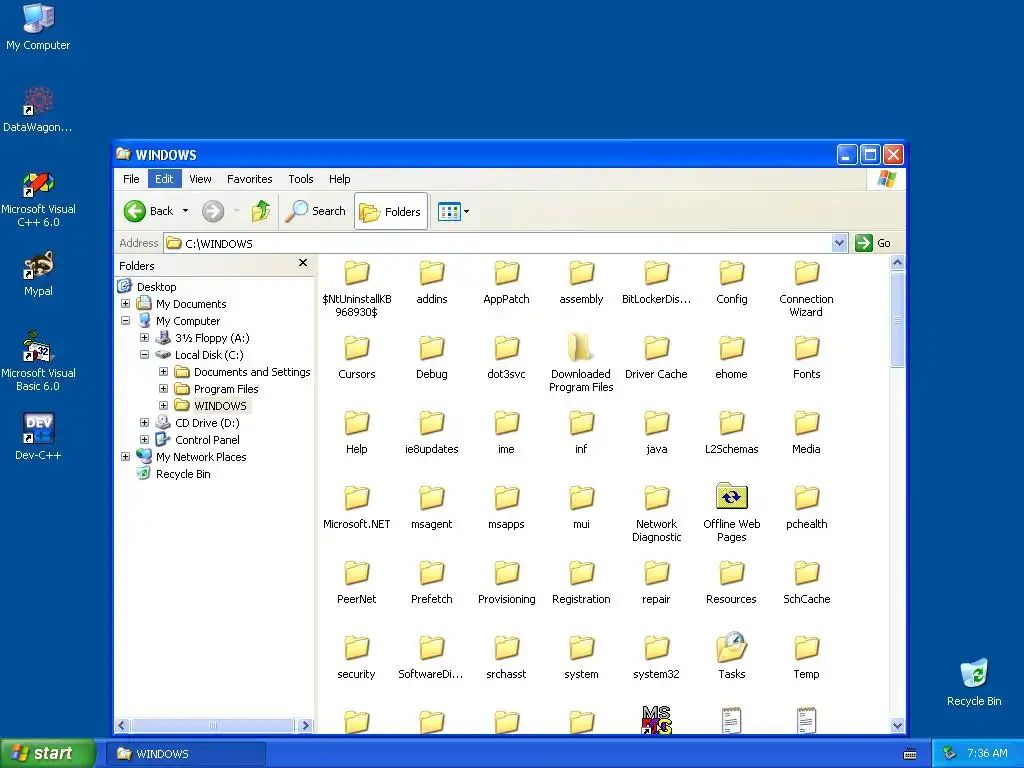Viewport: 1024px width, 768px height.
Task: Collapse Local Disk (C:) node
Action: pyautogui.click(x=144, y=355)
